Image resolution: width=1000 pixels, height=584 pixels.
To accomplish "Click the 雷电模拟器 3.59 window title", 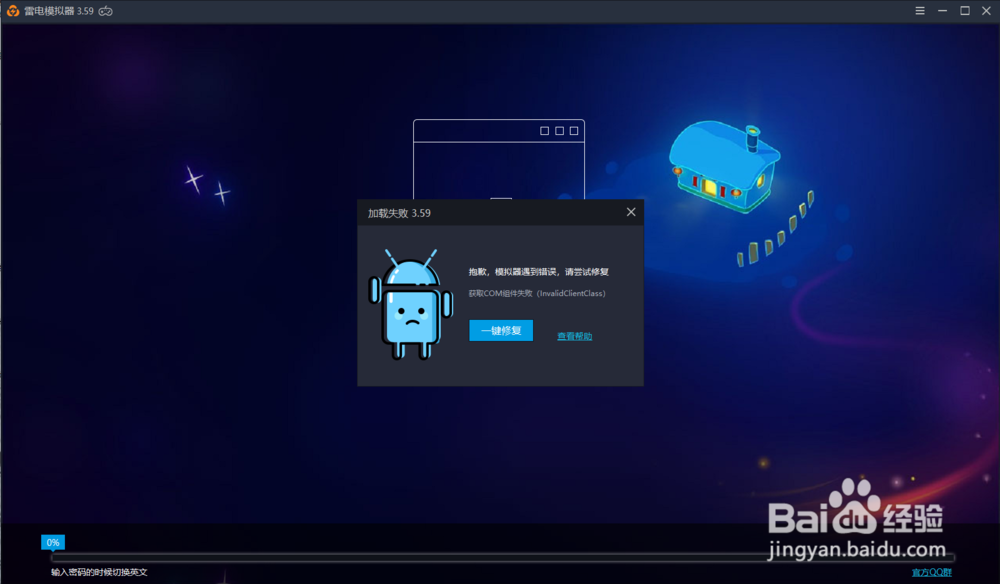I will point(59,11).
